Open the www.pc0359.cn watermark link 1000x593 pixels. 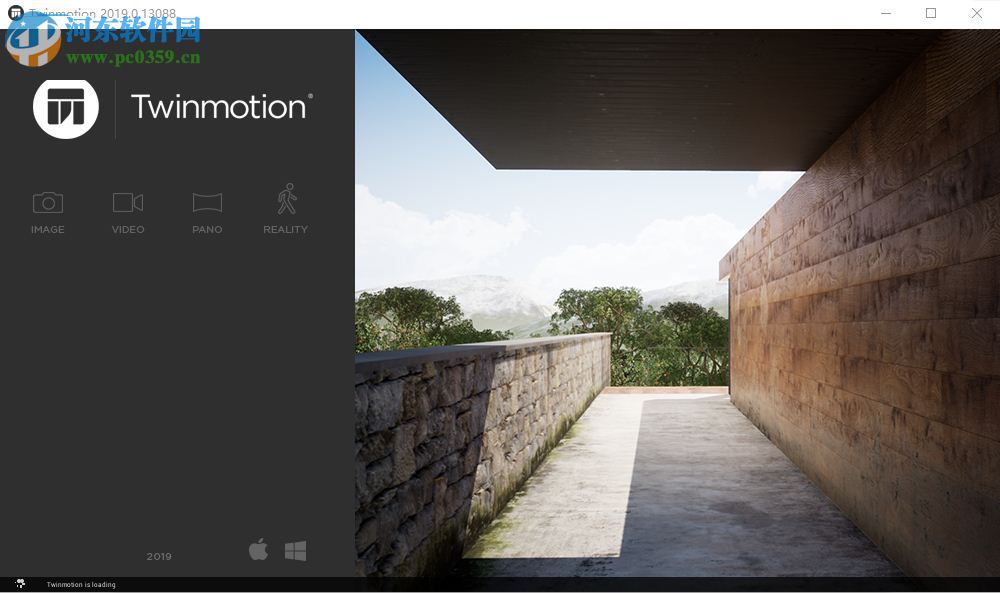(x=133, y=57)
